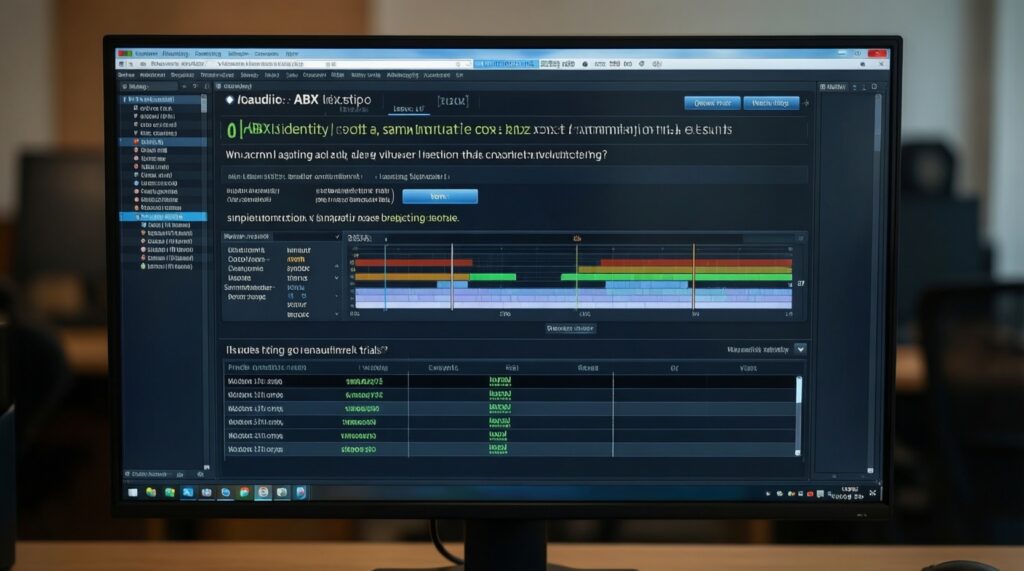Open the Windows Start menu in the taskbar
Image resolution: width=1024 pixels, height=571 pixels.
[132, 492]
